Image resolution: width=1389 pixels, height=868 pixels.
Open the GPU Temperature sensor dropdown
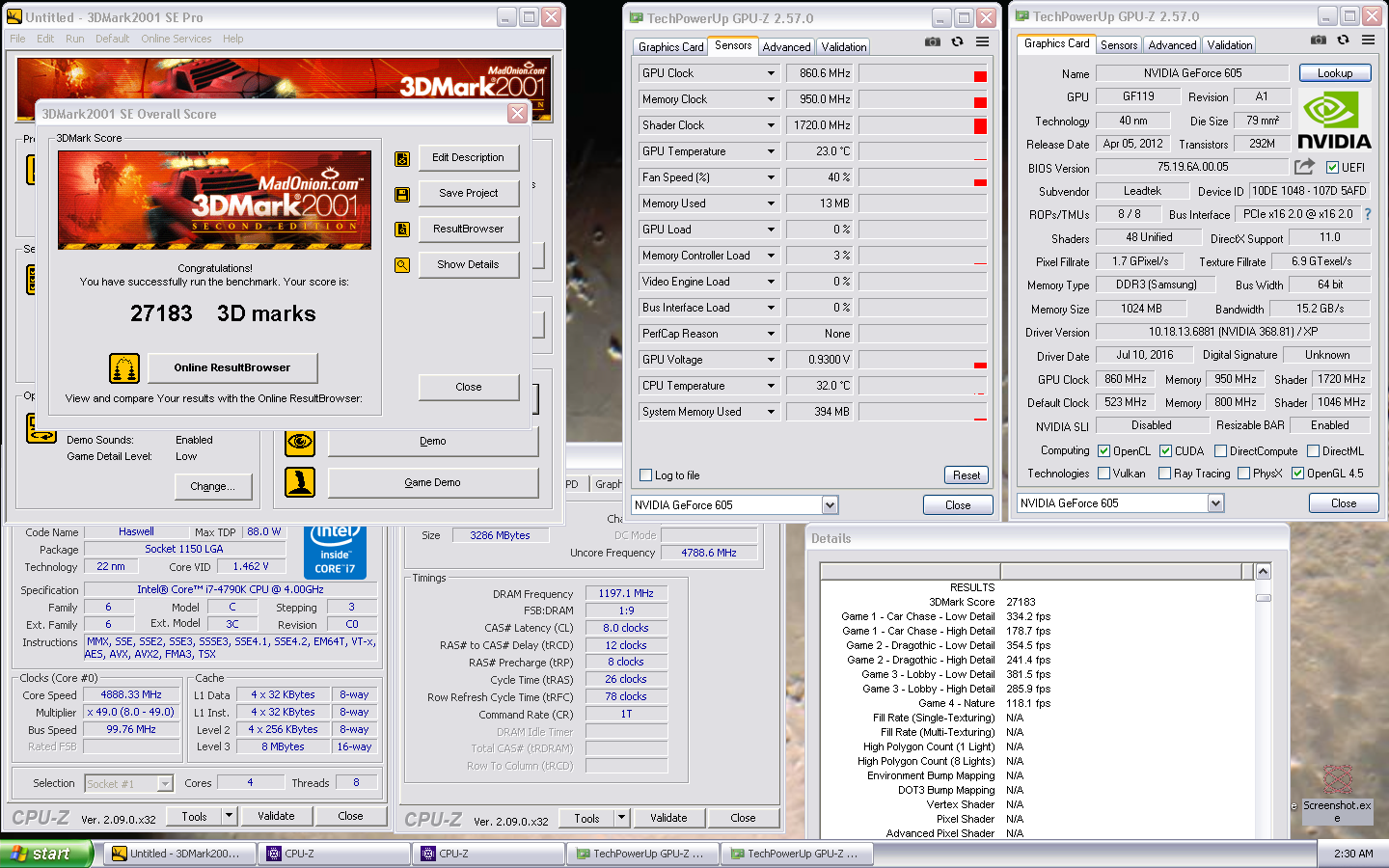tap(771, 151)
